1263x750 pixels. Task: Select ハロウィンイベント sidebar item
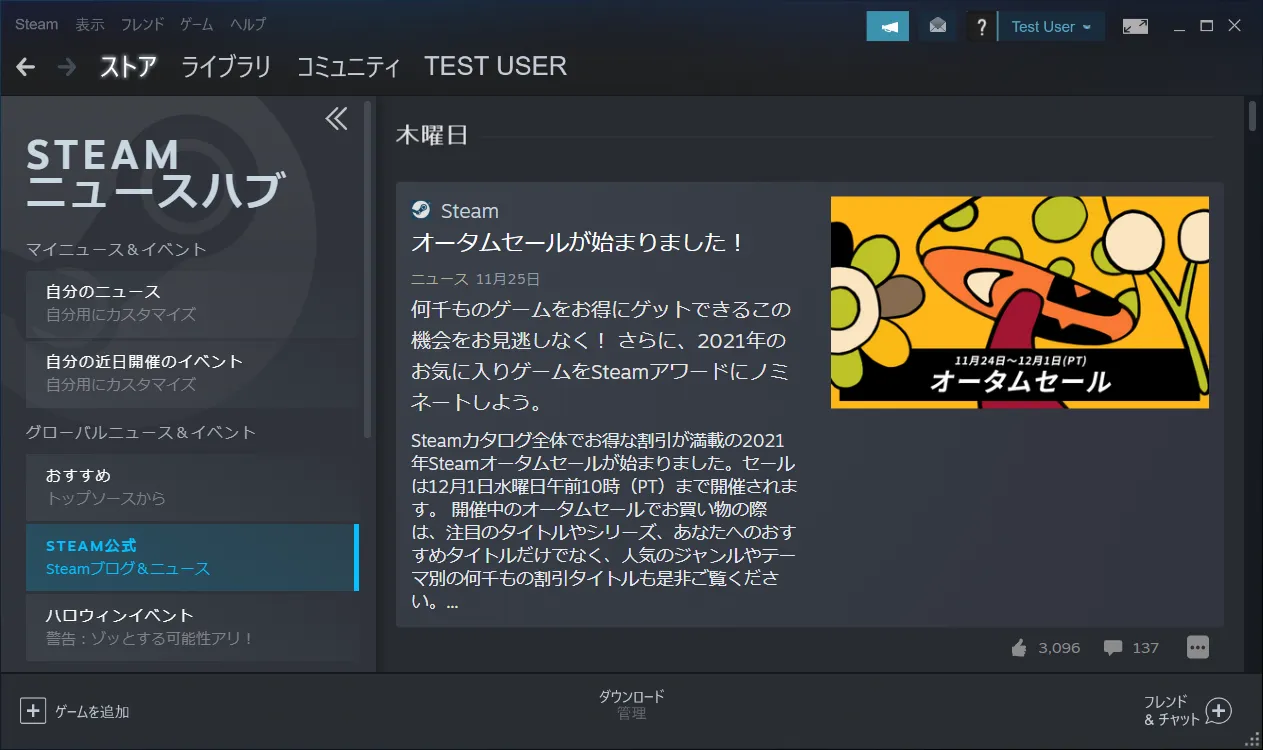pos(192,626)
